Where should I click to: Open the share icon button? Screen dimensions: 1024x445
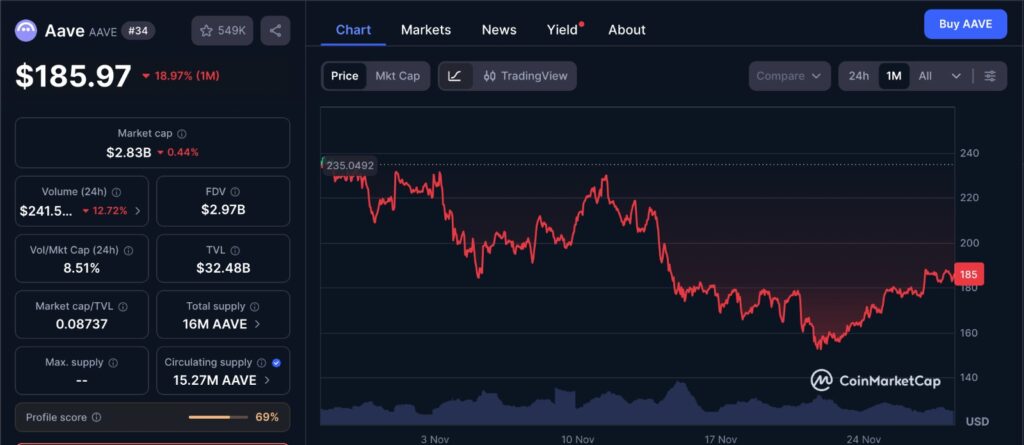tap(275, 31)
